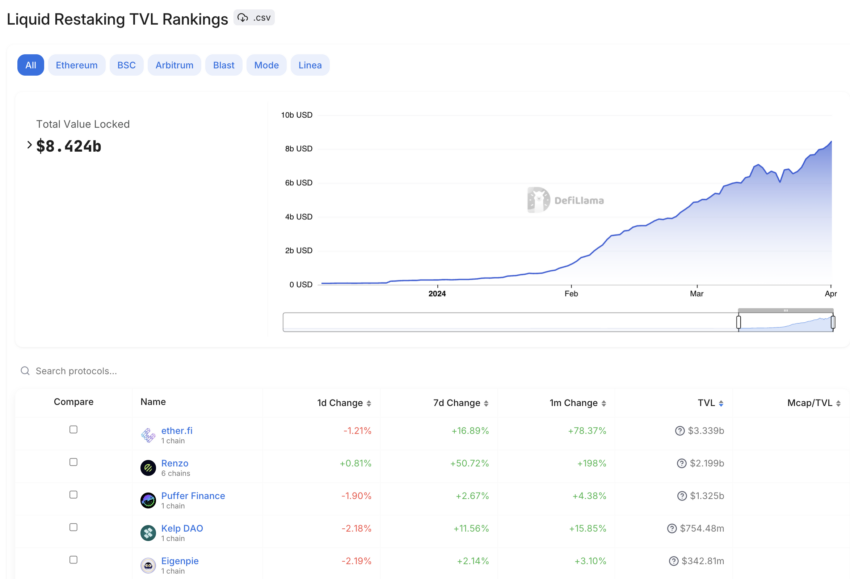
Task: Click the search magnifier icon
Action: tap(25, 371)
